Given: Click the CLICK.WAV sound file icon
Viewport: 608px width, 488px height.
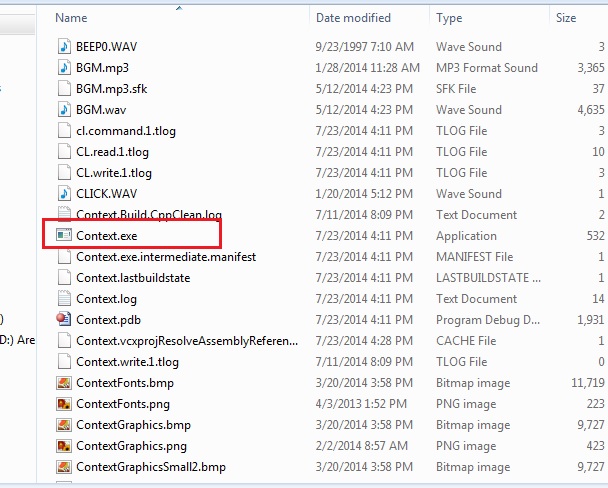Looking at the screenshot, I should (x=64, y=194).
